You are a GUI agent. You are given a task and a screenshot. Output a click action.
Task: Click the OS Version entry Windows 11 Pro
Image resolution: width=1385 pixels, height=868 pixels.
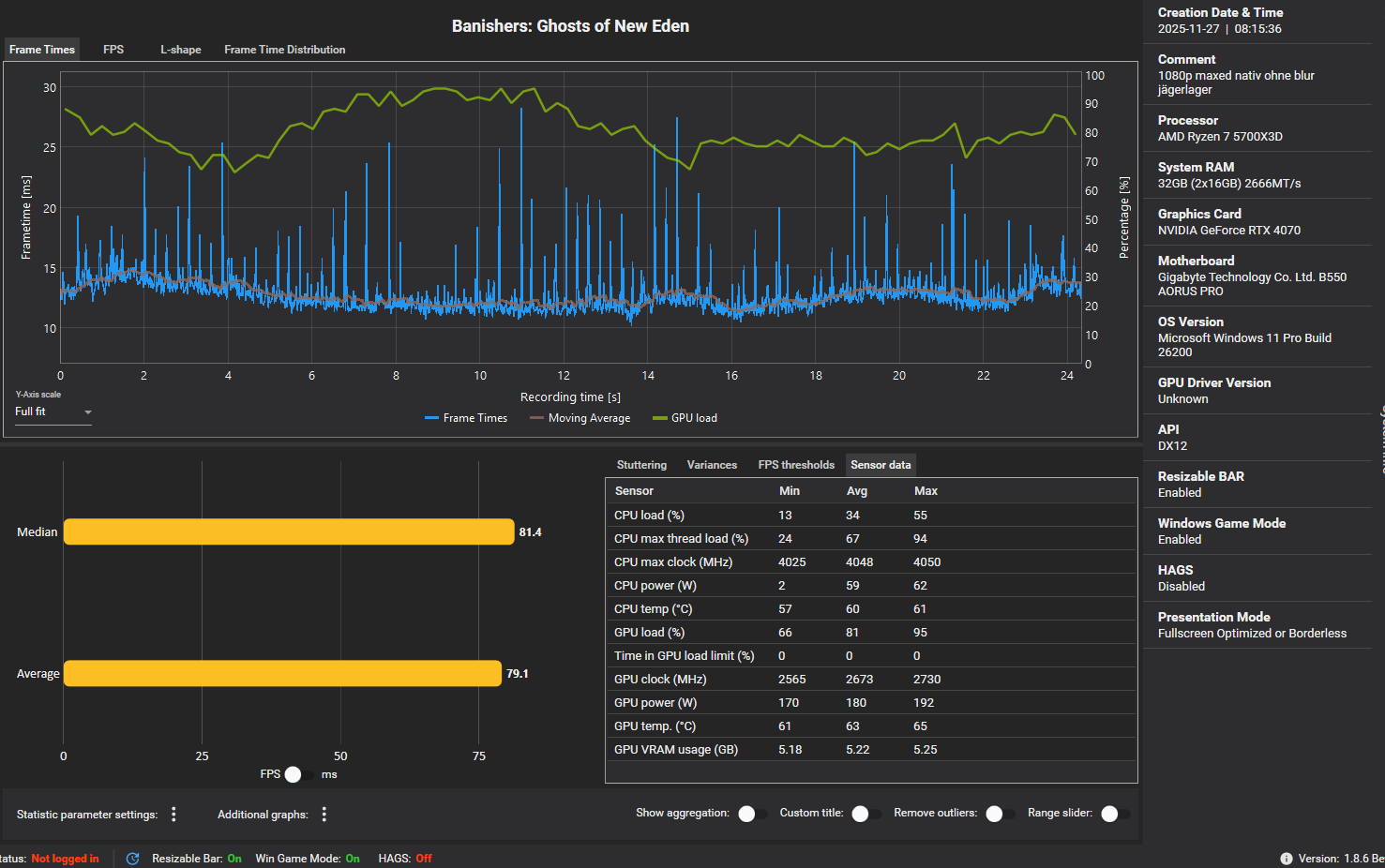coord(1244,345)
